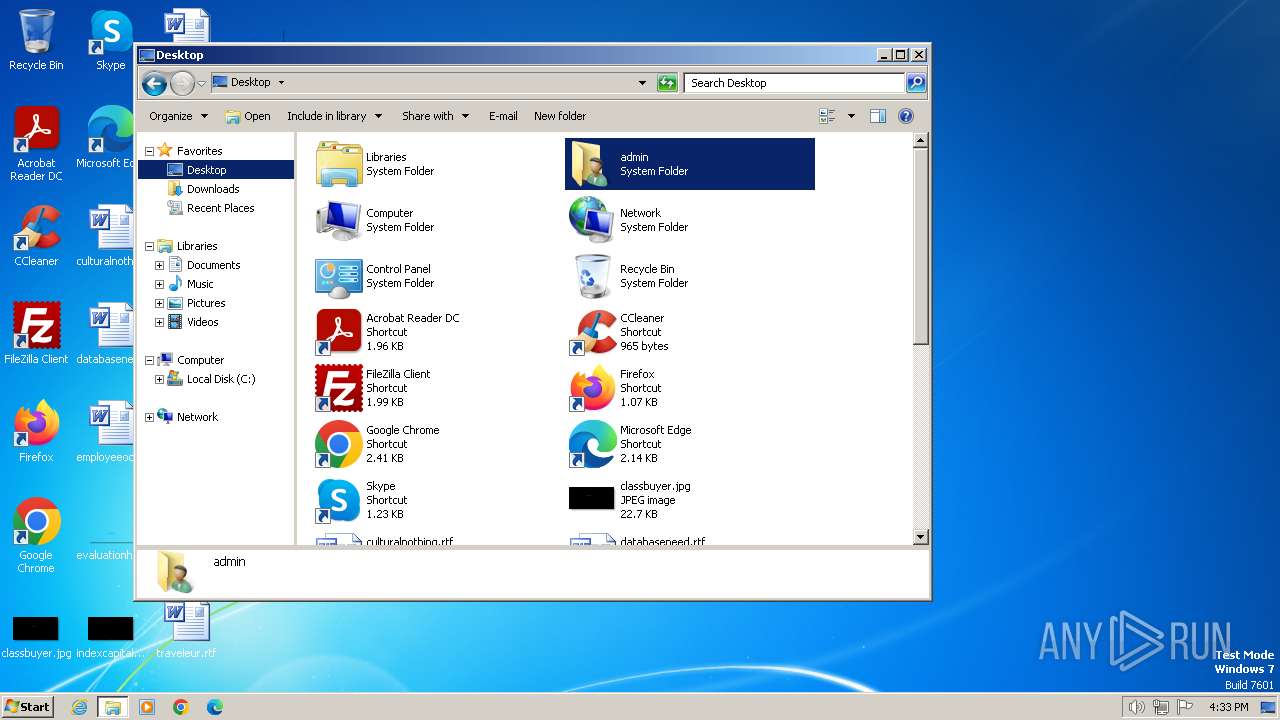
Task: Expand the Documents library node
Action: pyautogui.click(x=159, y=265)
